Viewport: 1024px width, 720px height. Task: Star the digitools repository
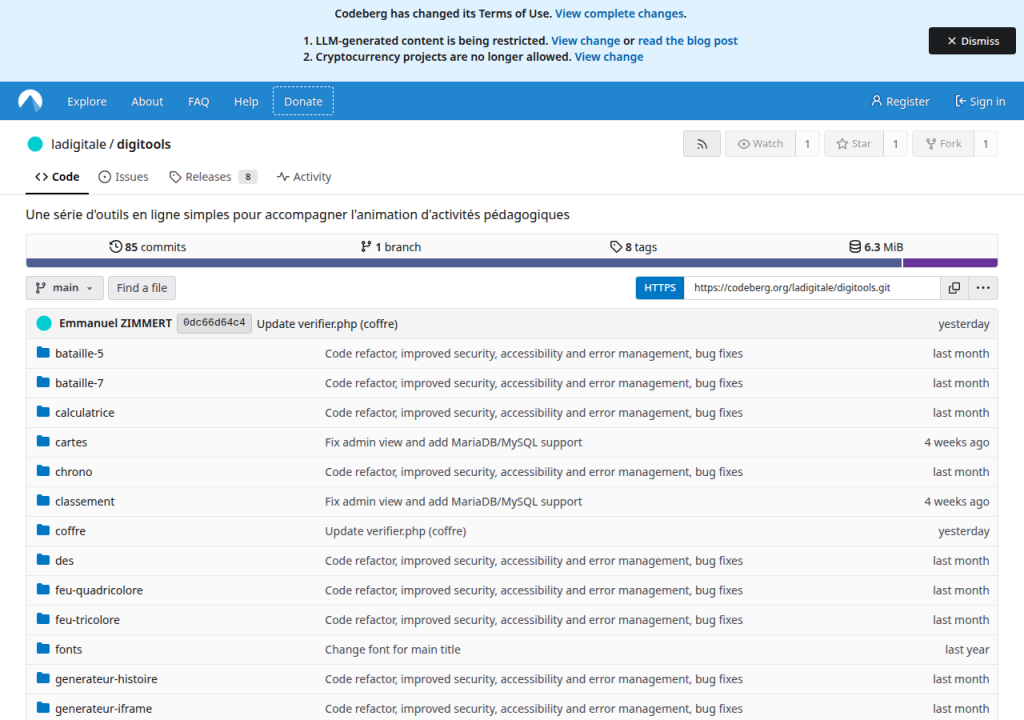[854, 144]
